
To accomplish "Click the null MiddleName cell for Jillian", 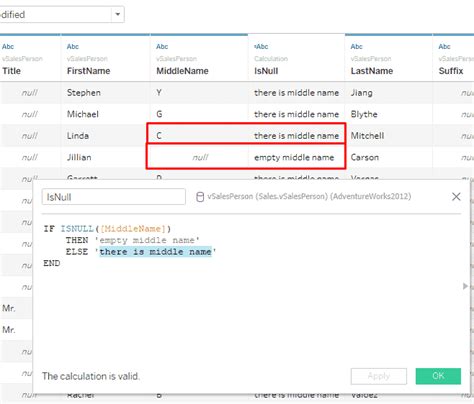I will point(199,157).
